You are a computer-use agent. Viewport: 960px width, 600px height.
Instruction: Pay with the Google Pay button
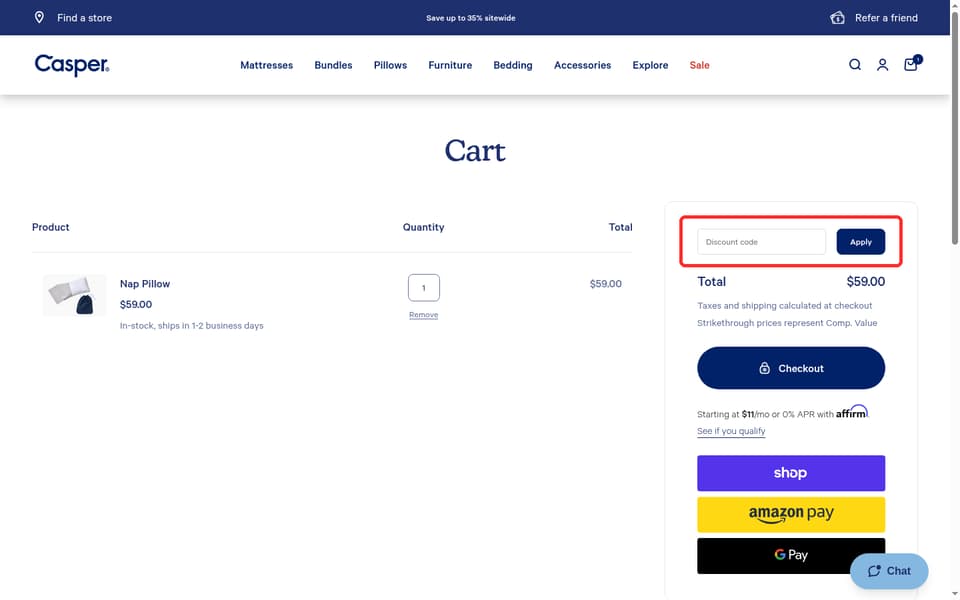tap(790, 555)
